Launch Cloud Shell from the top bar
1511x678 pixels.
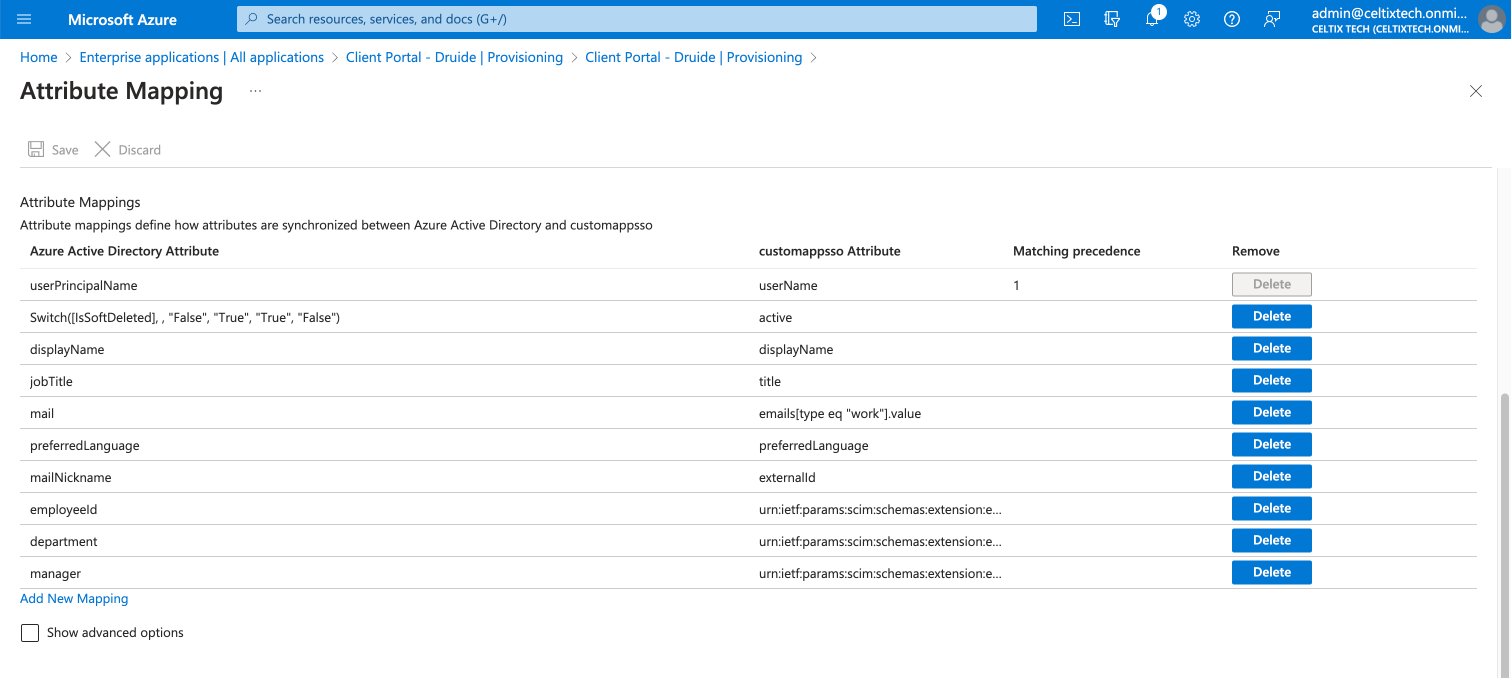point(1072,19)
